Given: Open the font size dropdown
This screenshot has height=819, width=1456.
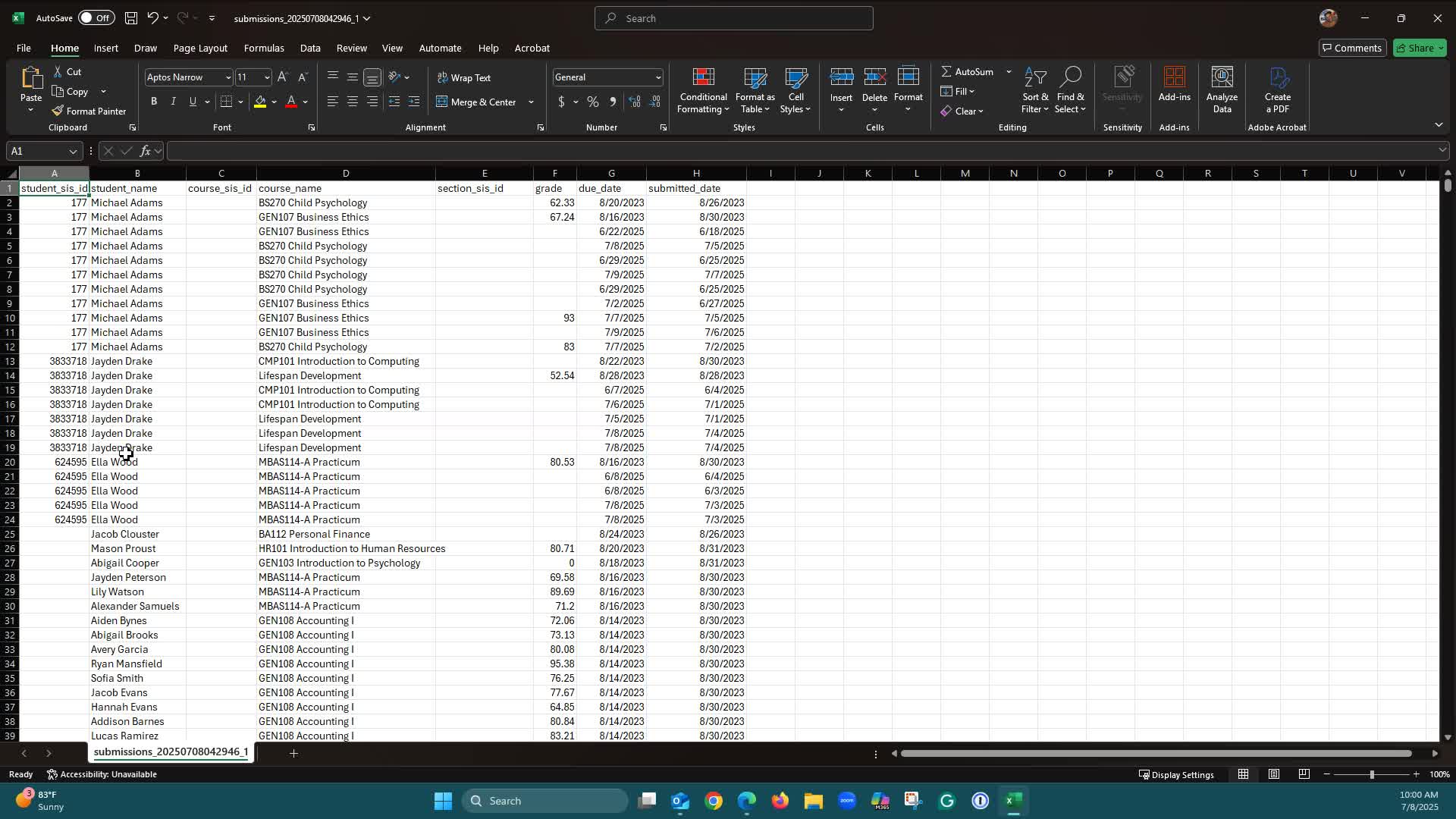Looking at the screenshot, I should [x=266, y=77].
